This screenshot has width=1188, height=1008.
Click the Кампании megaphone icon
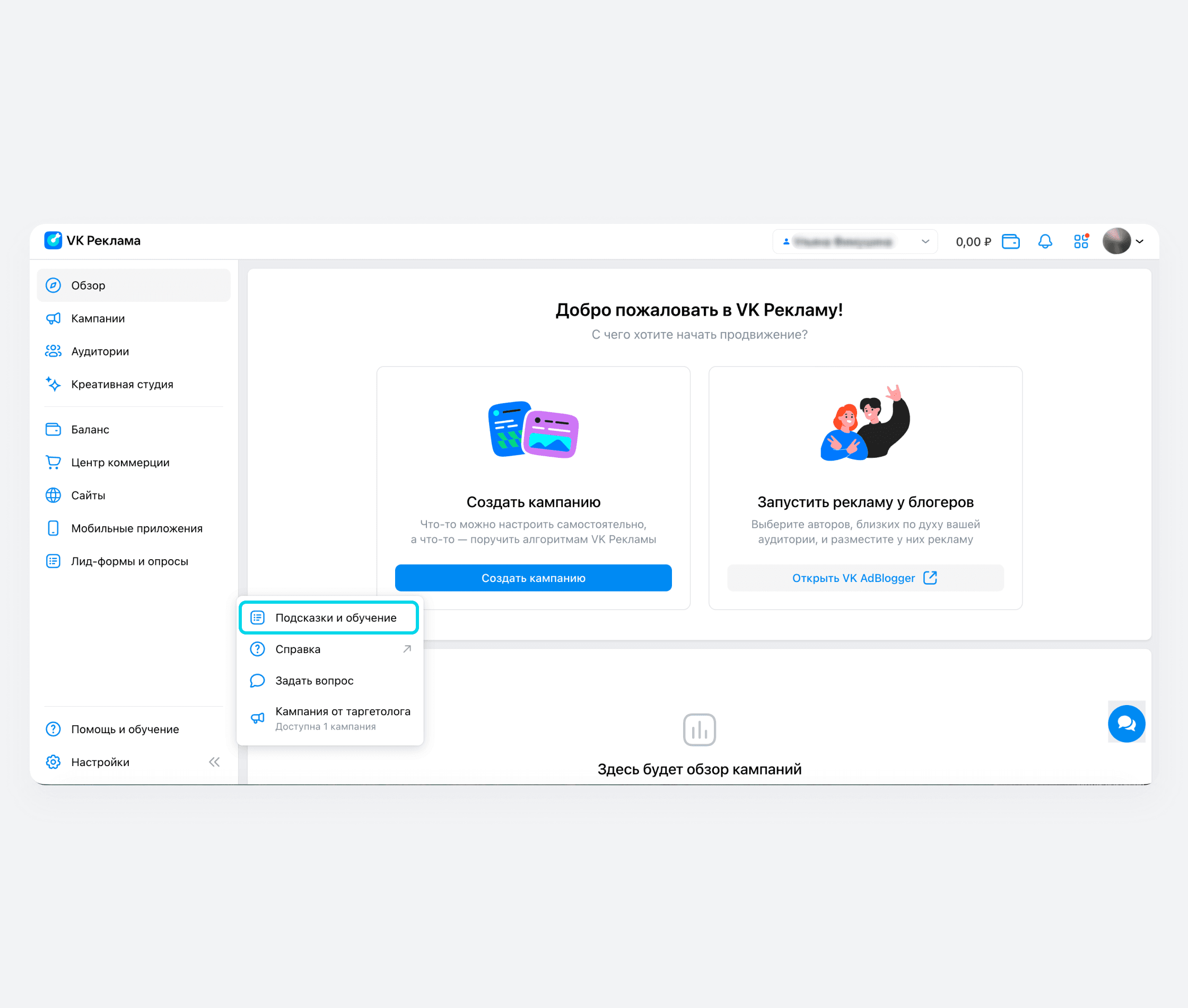pos(53,318)
